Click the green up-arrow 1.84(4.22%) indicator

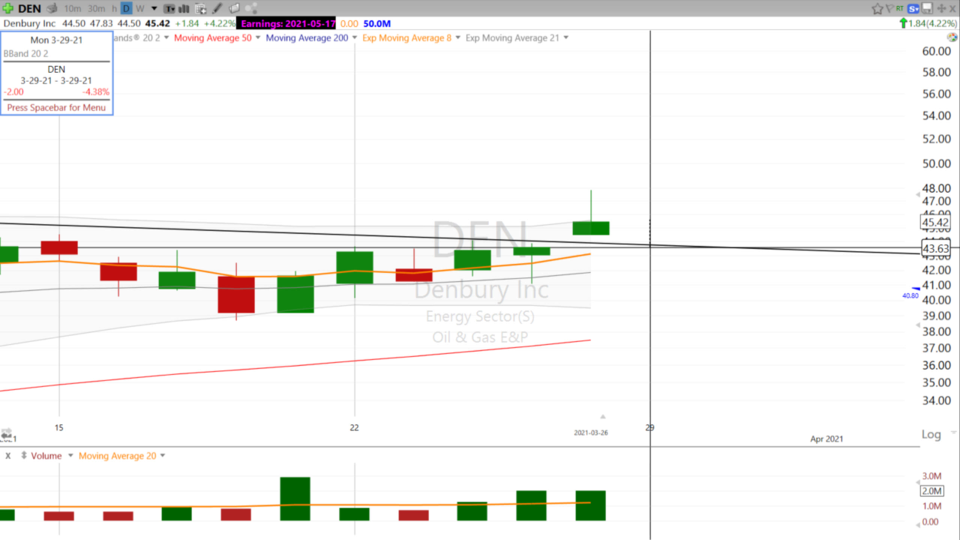point(928,23)
